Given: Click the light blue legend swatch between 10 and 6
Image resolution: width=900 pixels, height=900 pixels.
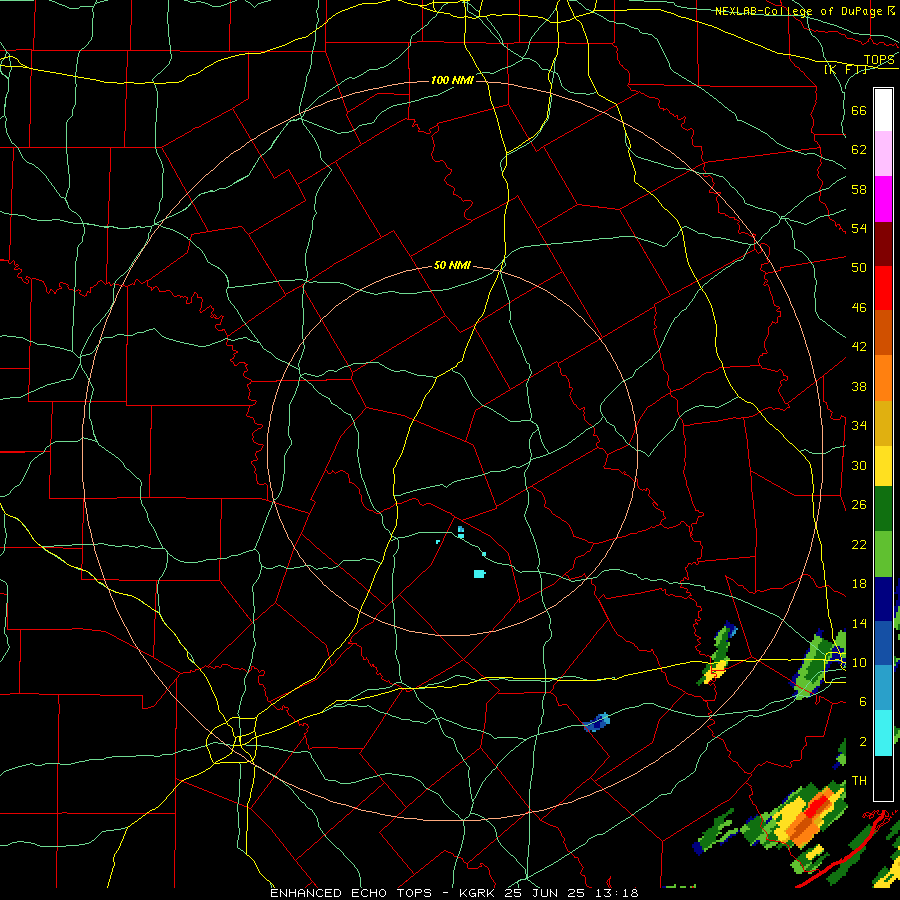Looking at the screenshot, I should tap(883, 688).
